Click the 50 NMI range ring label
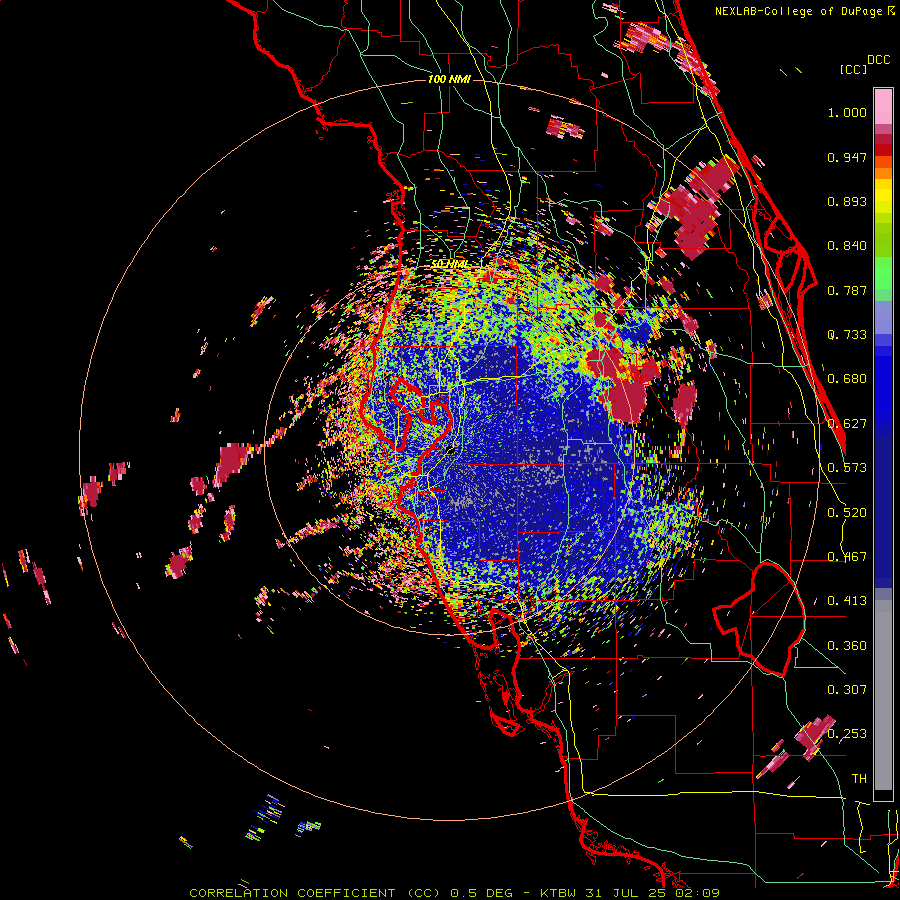900x900 pixels. (449, 264)
